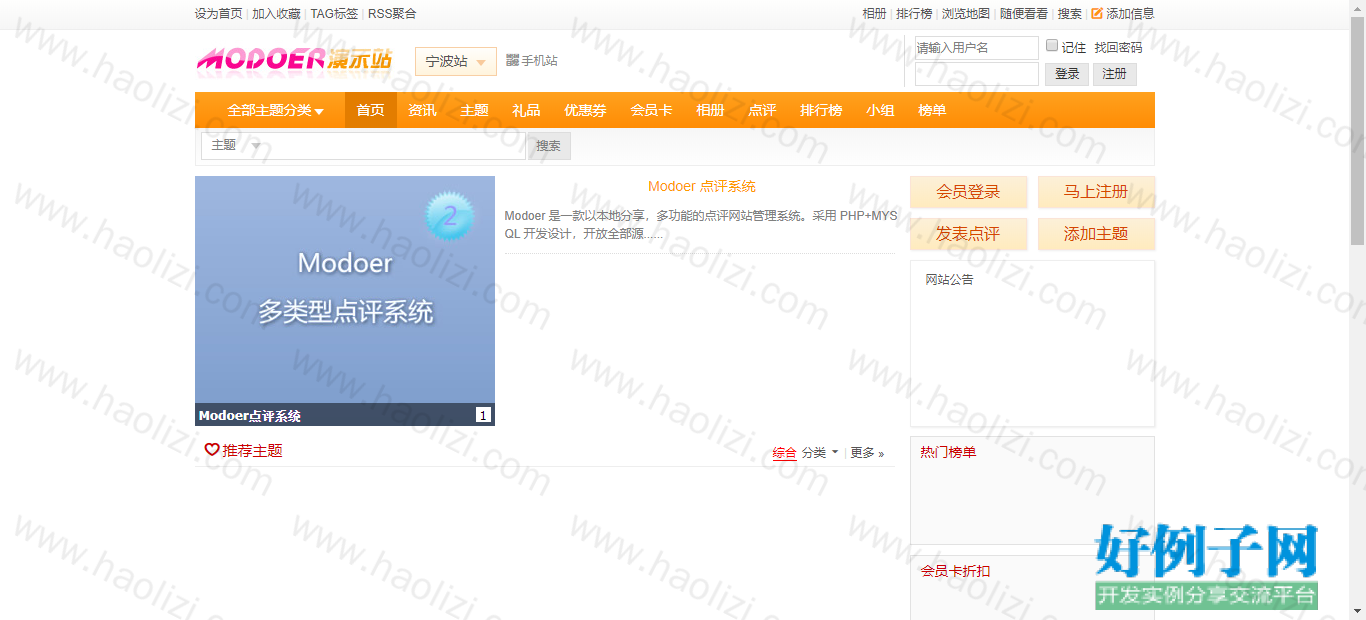Select the 综合 sort tab
The width and height of the screenshot is (1366, 620).
pos(785,453)
